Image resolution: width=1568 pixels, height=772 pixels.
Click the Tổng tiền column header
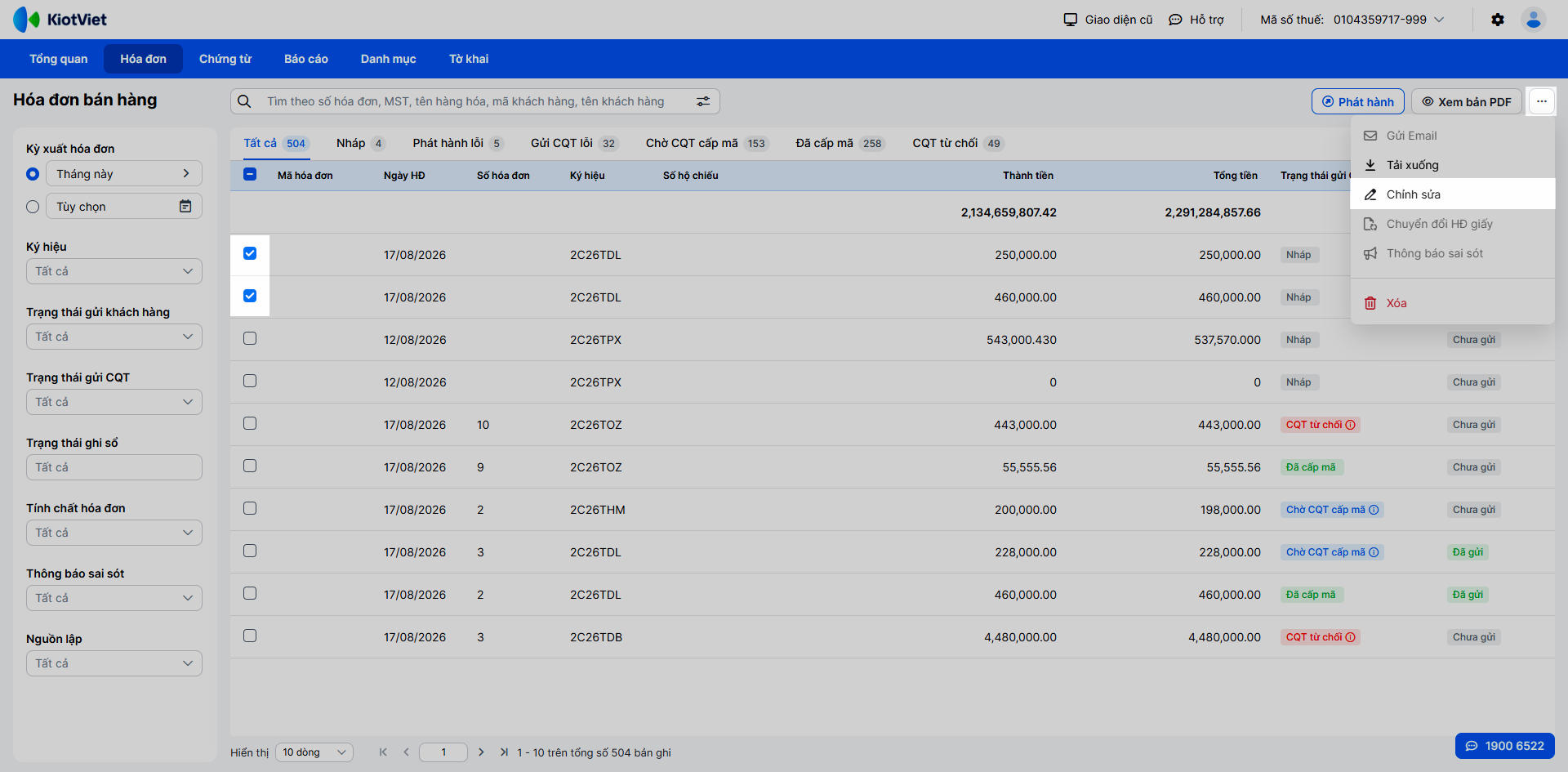coord(1235,176)
